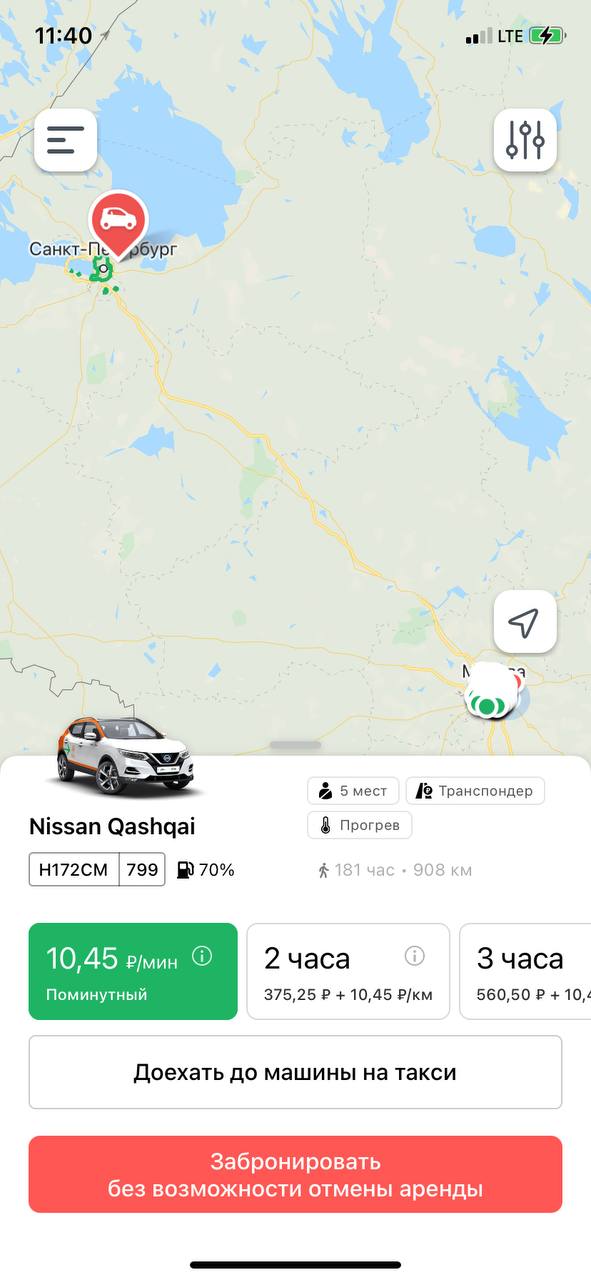Tap the Прогрев feature tag
This screenshot has height=1280, width=591.
click(x=360, y=825)
